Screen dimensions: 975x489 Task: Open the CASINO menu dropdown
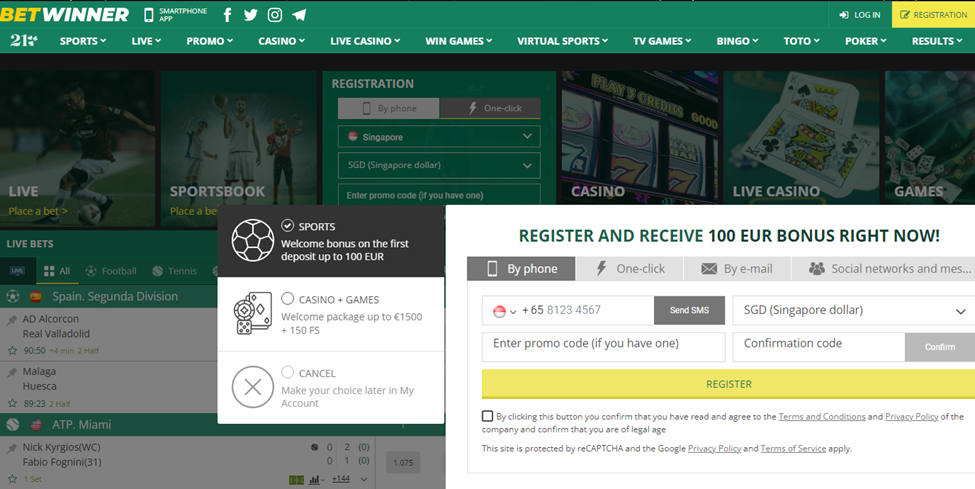tap(282, 41)
